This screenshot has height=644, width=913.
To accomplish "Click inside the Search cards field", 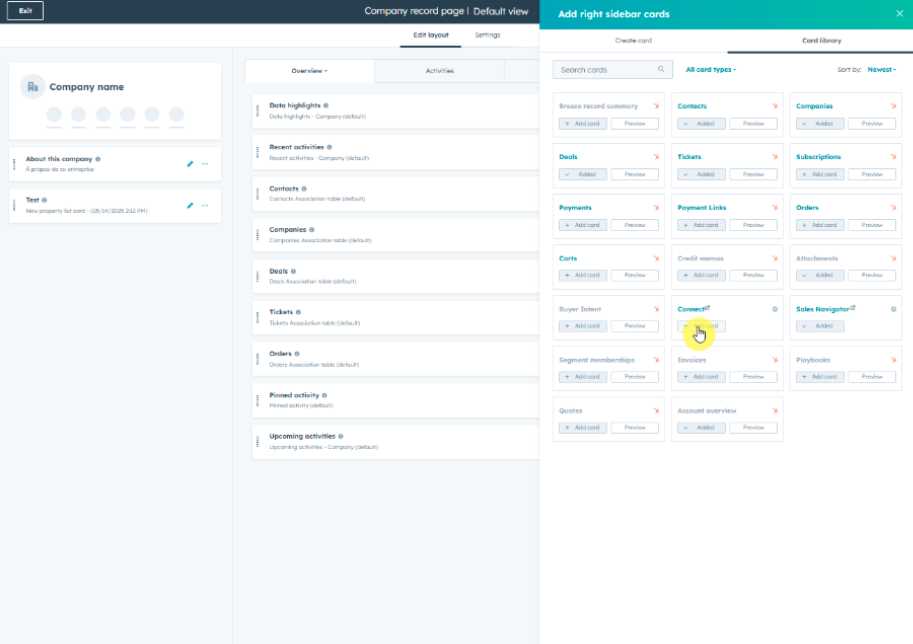I will coord(600,69).
